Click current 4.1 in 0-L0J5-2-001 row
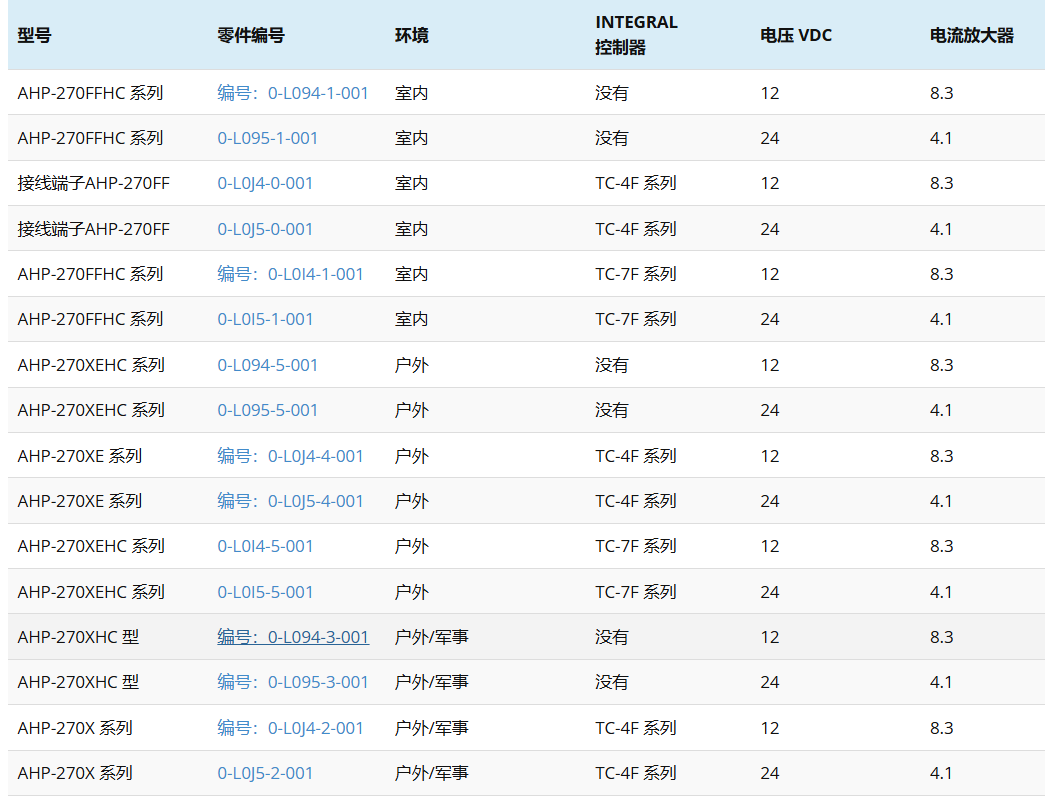The width and height of the screenshot is (1045, 797). click(941, 773)
